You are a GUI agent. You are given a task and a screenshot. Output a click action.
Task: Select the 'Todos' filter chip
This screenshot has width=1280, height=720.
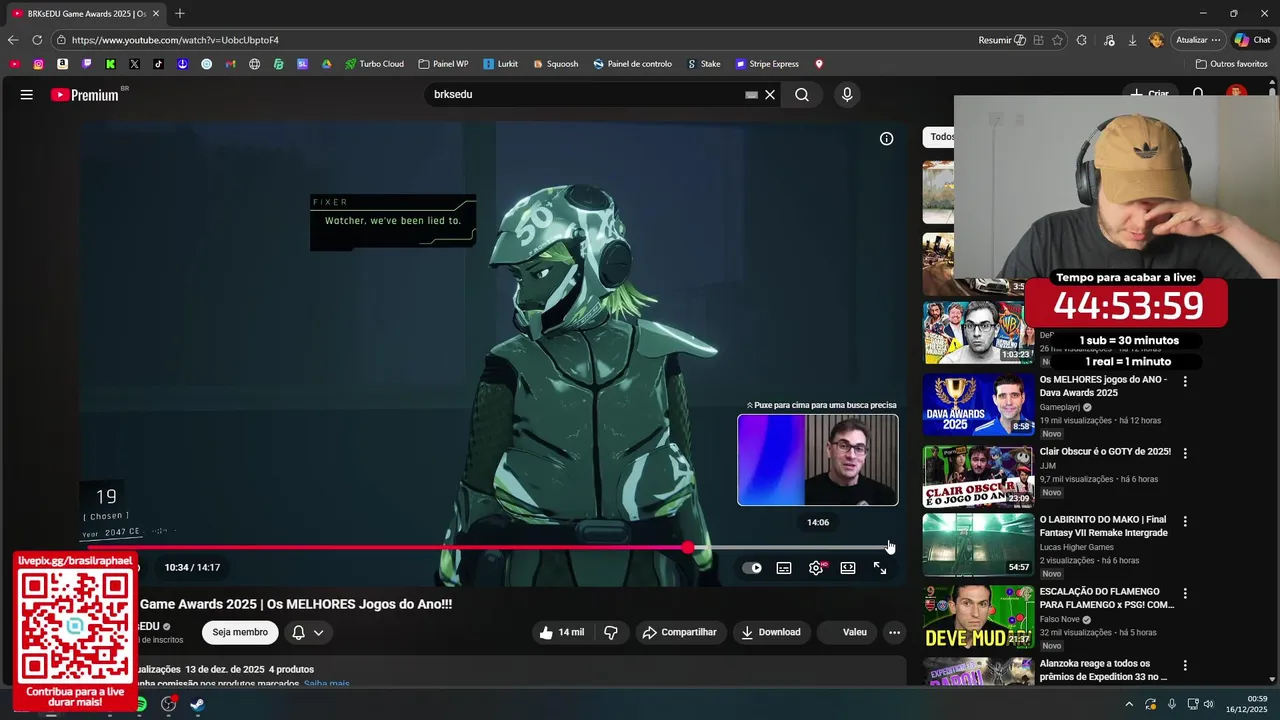tap(940, 137)
